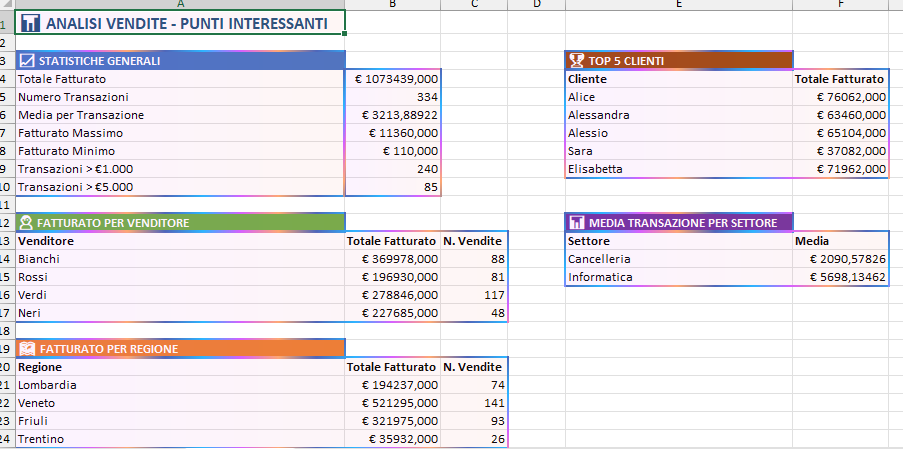The height and width of the screenshot is (449, 903).
Task: Click Veneto's total of € 521295,000
Action: point(392,403)
